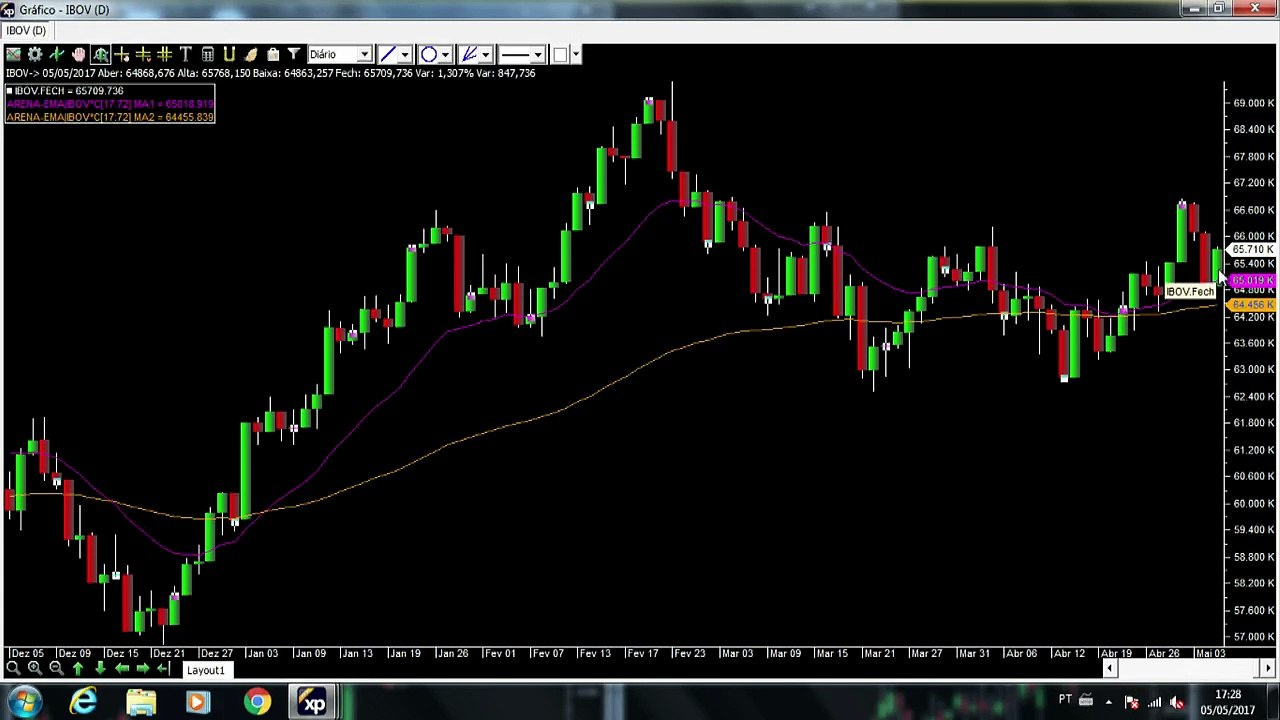Click the horizontal scrollbar left arrow
This screenshot has height=720, width=1280.
click(x=1109, y=668)
